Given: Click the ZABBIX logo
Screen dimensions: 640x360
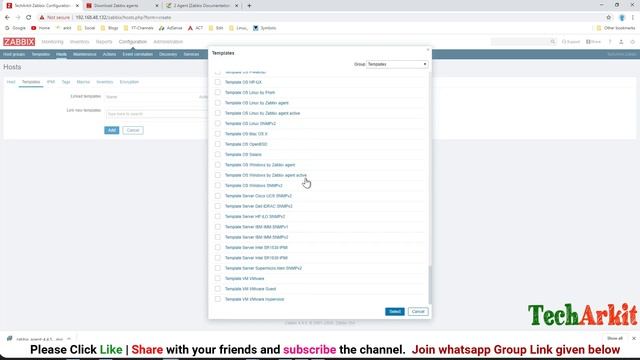Looking at the screenshot, I should click(19, 42).
